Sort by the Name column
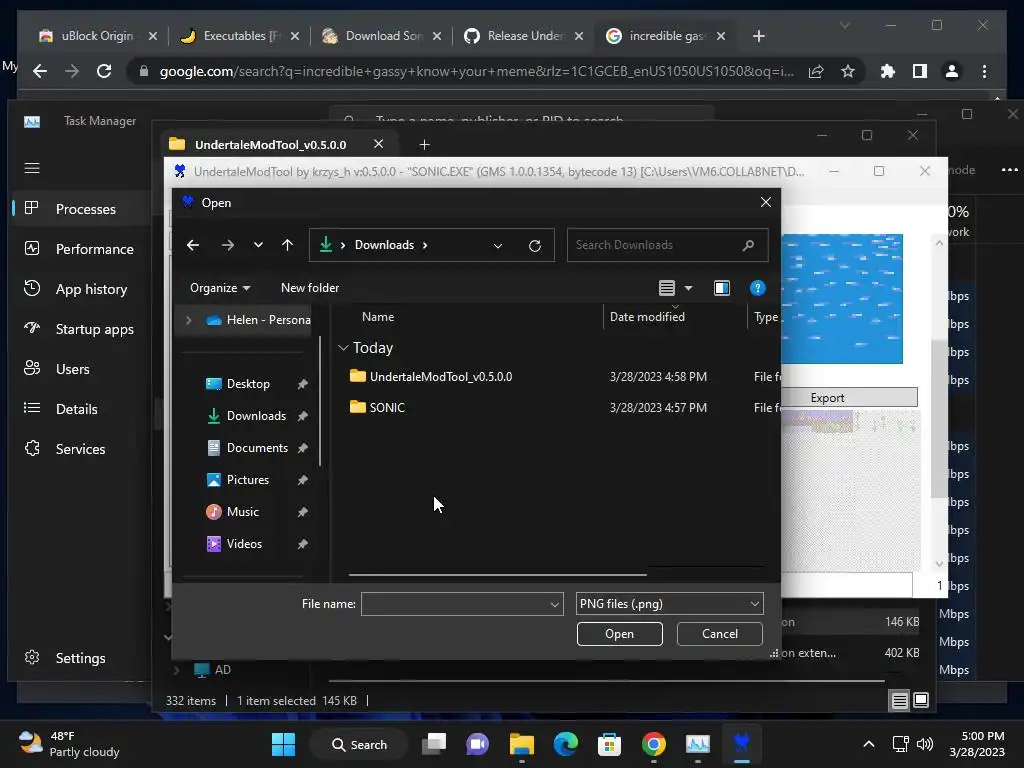 [377, 317]
